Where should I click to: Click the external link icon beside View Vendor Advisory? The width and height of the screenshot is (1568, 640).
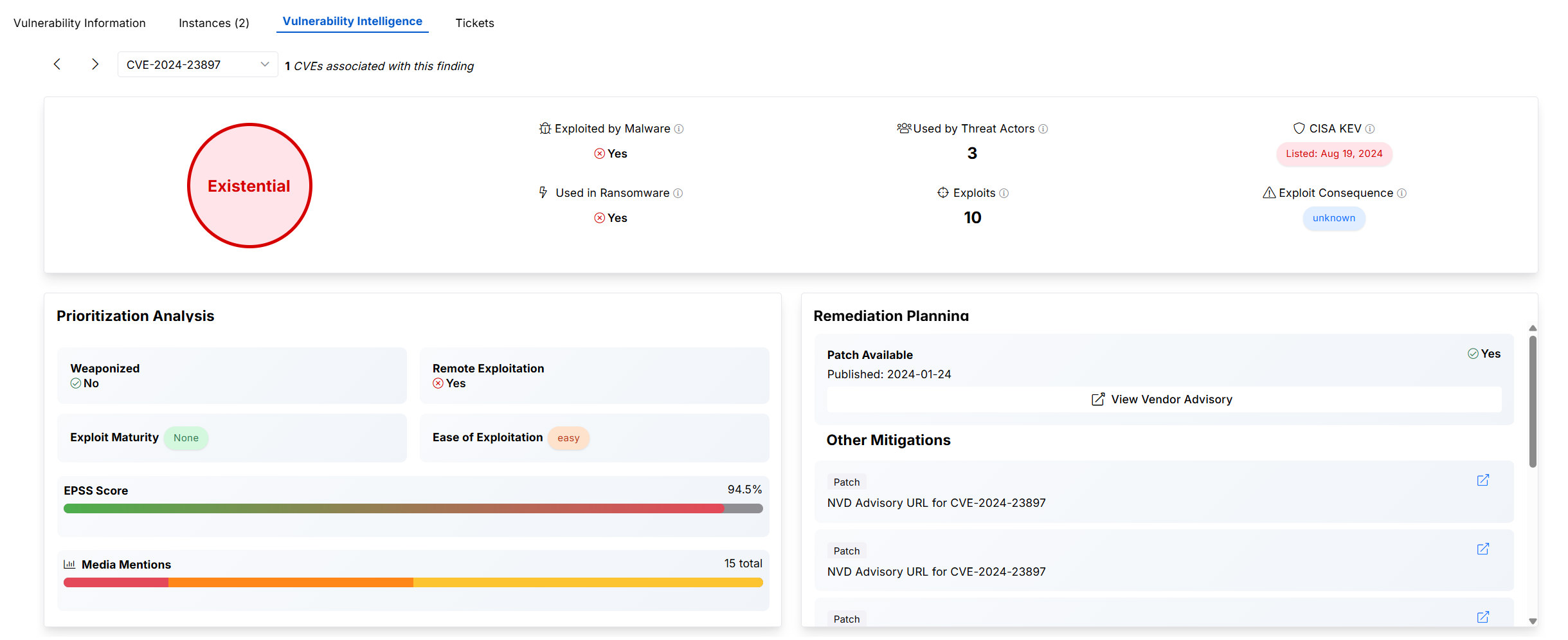pyautogui.click(x=1098, y=399)
